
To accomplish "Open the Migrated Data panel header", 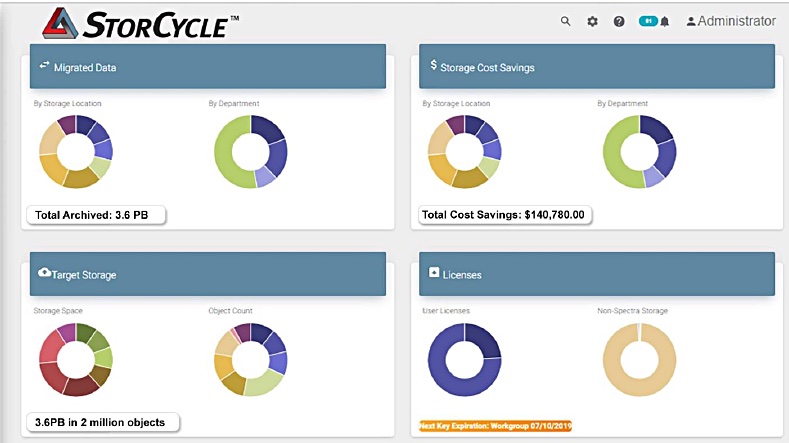I will tap(208, 66).
